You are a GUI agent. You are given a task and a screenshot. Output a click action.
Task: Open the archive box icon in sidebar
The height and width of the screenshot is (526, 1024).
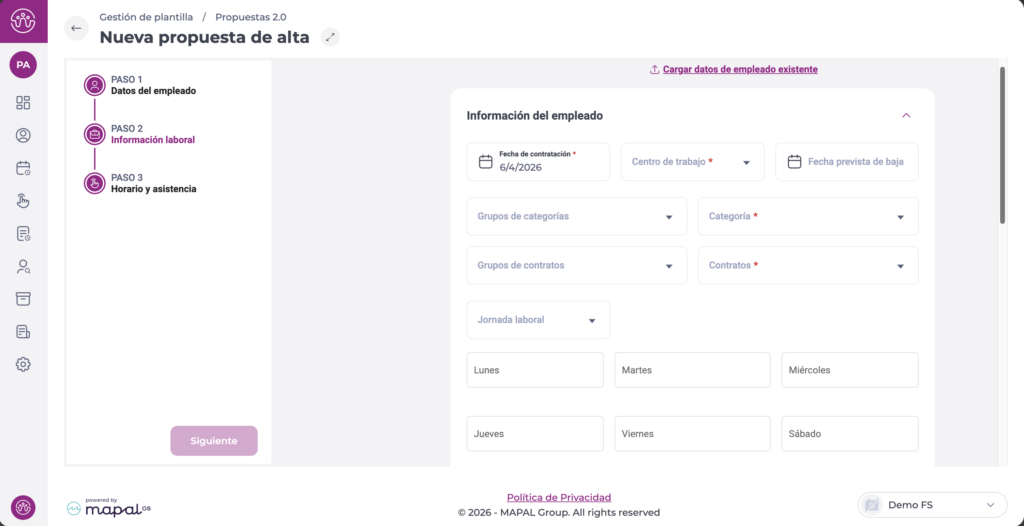coord(23,299)
